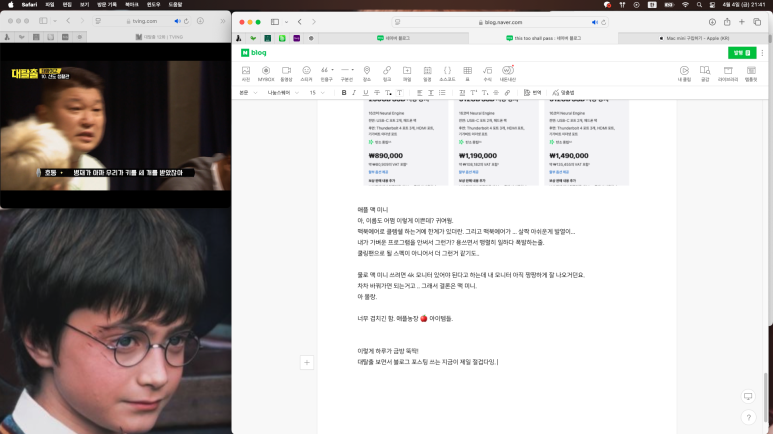
Task: Toggle italic formatting
Action: click(354, 93)
